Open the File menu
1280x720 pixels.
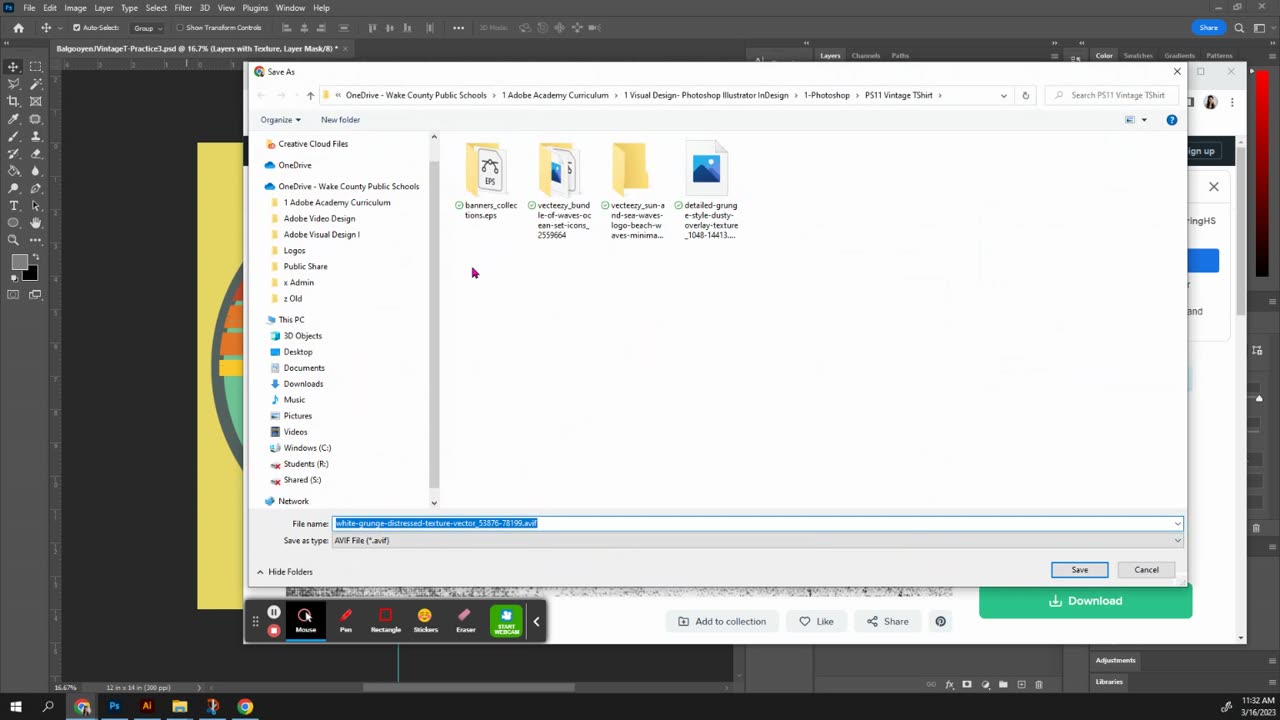pyautogui.click(x=29, y=8)
